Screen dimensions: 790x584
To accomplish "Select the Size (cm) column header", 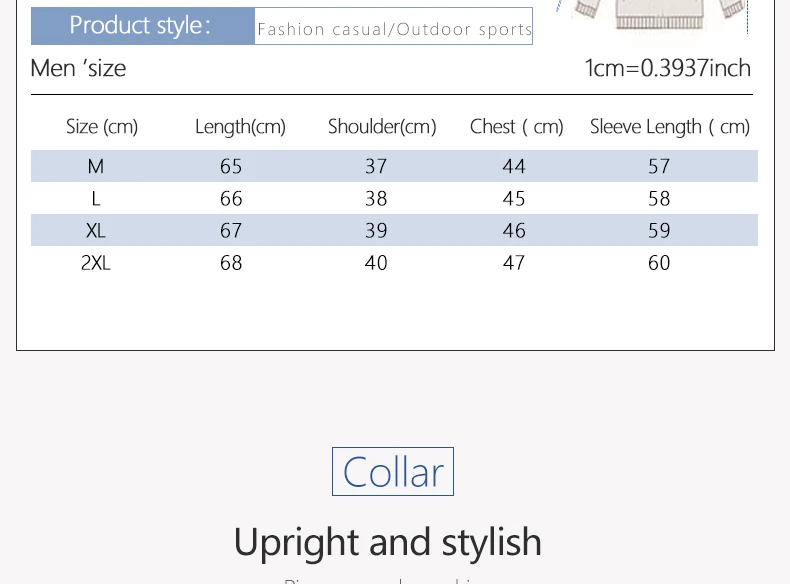I will pos(102,126).
